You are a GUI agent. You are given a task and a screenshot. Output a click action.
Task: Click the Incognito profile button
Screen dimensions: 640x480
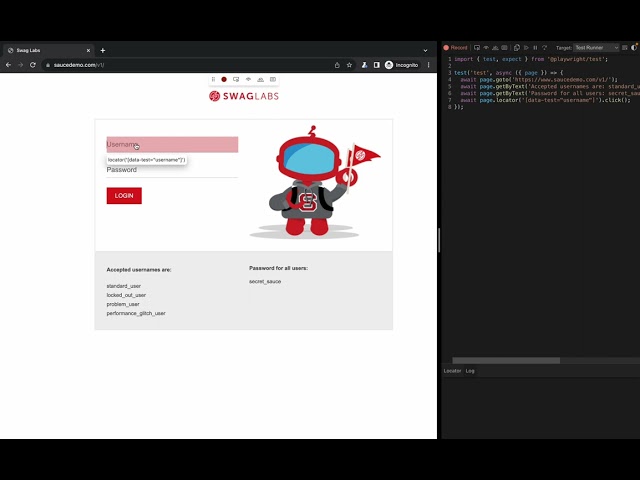coord(402,65)
